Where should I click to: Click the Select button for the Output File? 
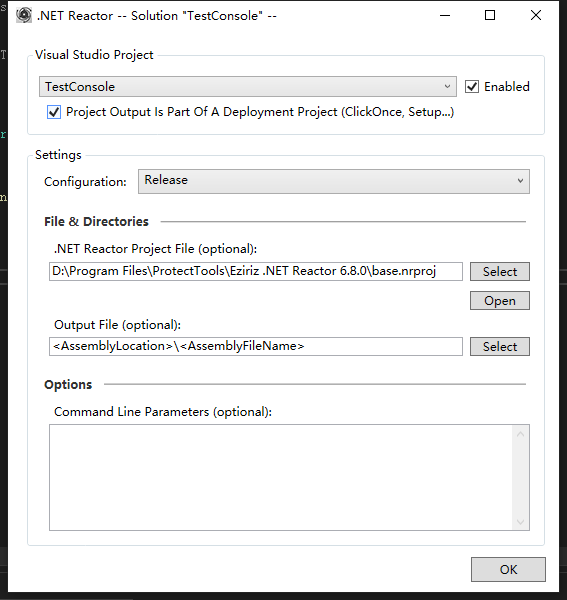point(500,347)
